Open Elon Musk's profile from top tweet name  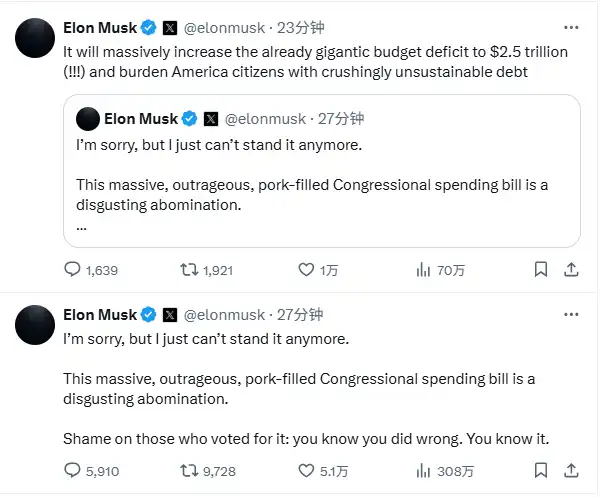[99, 27]
